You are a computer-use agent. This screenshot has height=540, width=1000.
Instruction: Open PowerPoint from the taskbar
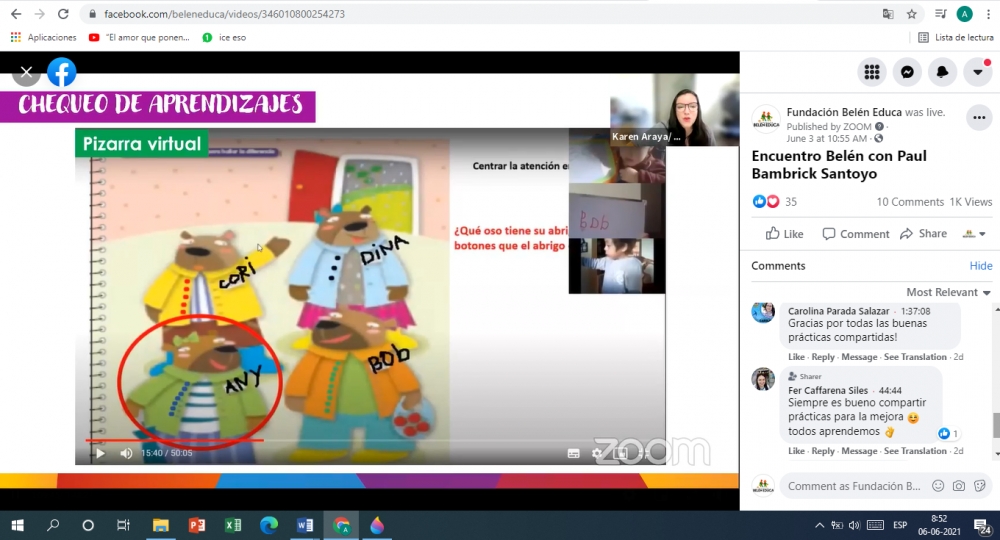196,525
